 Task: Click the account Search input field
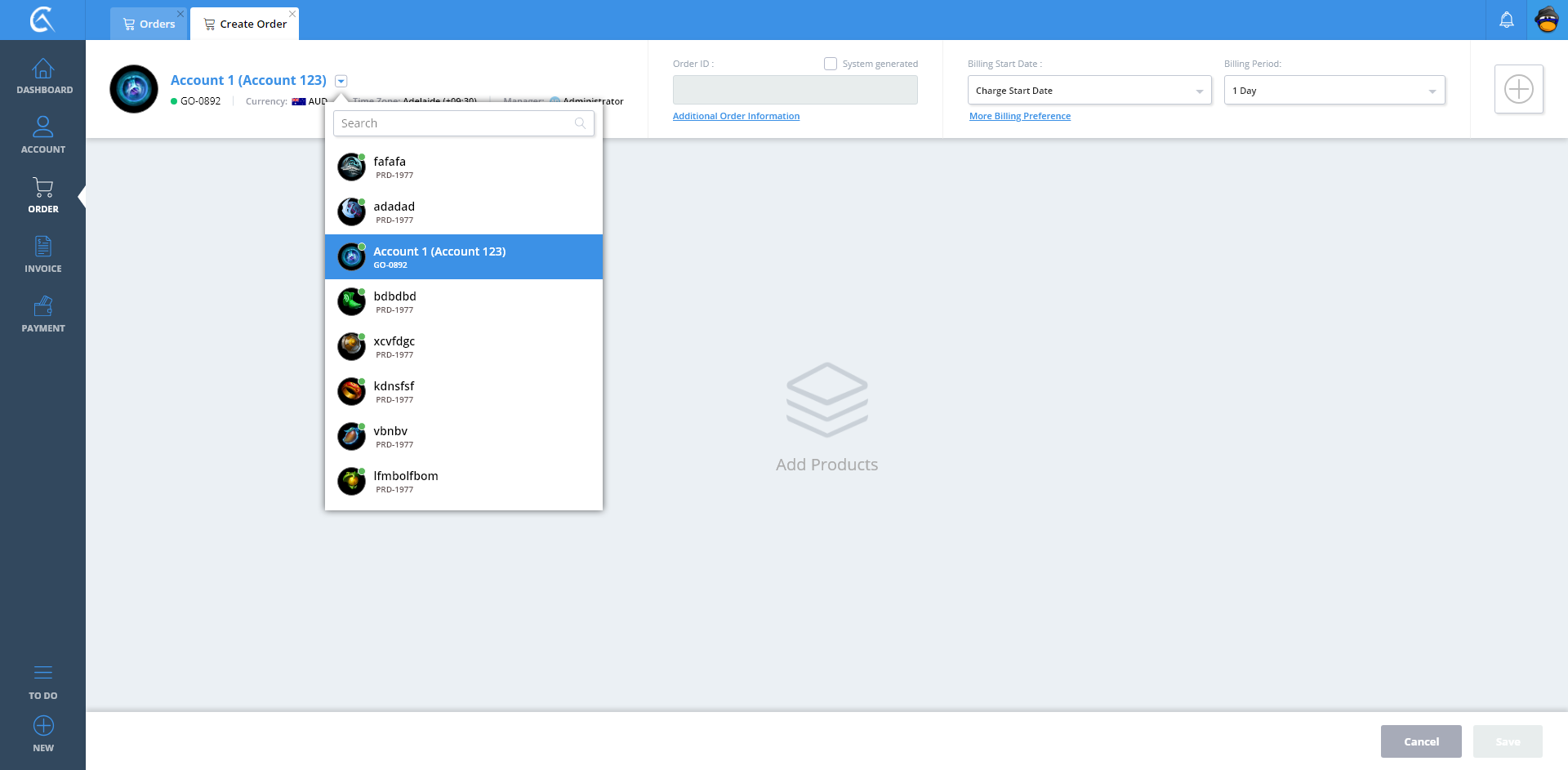pyautogui.click(x=457, y=123)
